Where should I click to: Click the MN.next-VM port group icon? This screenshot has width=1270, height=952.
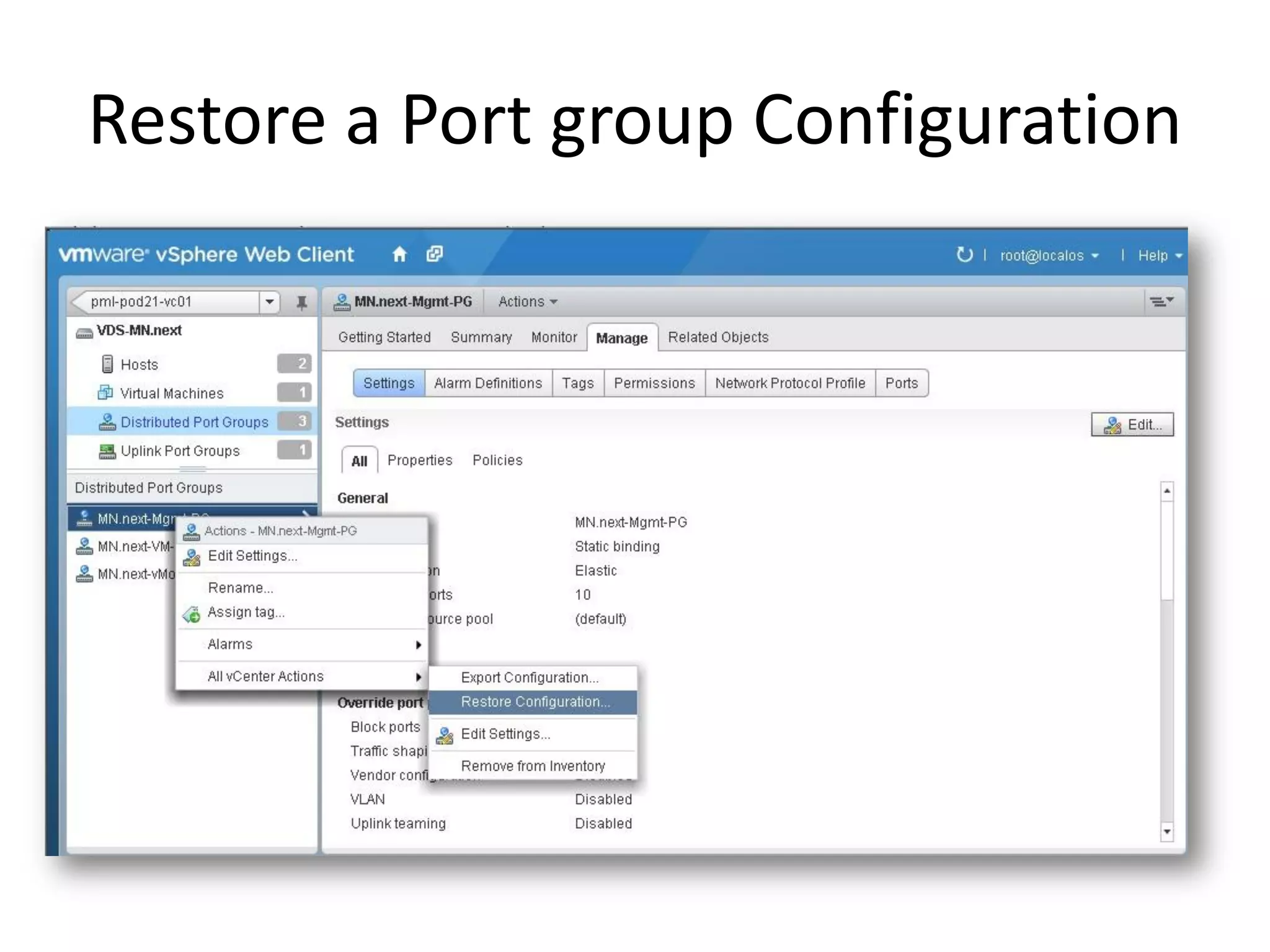coord(84,546)
